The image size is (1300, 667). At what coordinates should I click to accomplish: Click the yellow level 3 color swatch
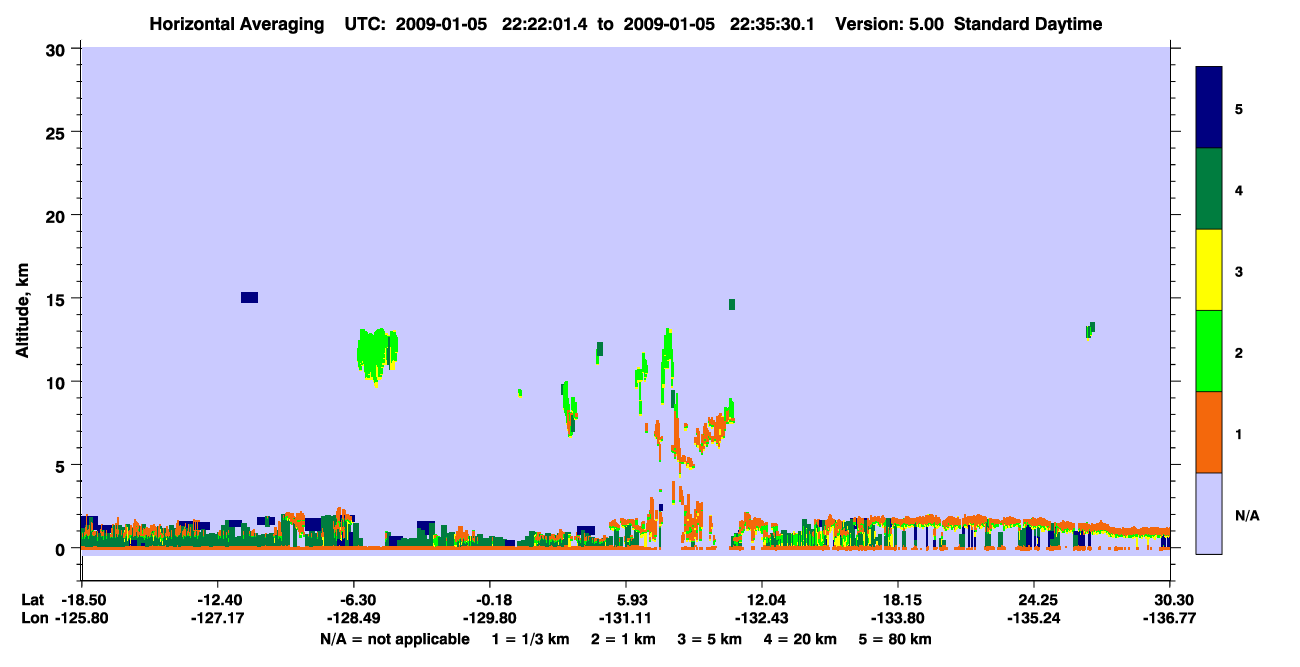point(1209,270)
